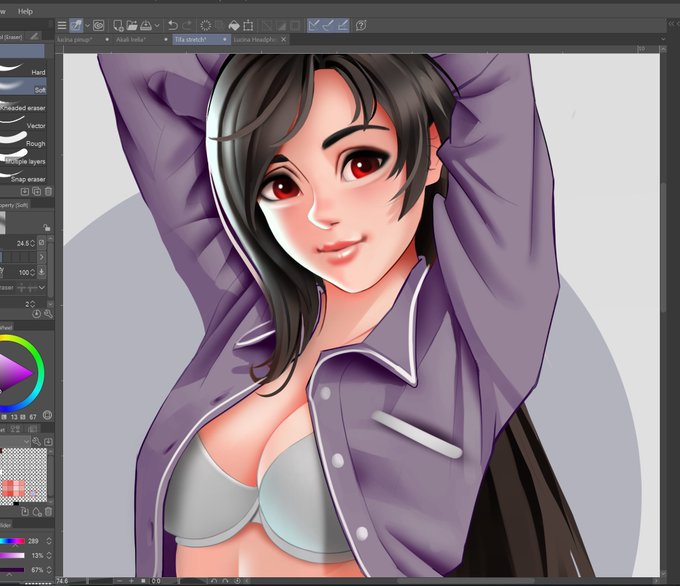Screen dimensions: 680x586
Task: Open the Save icon dropdown arrow
Action: point(157,26)
